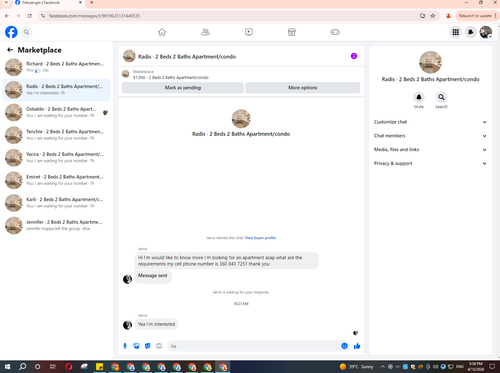Open the Marketplace store icon in top navigation
This screenshot has width=500, height=373.
click(x=292, y=32)
